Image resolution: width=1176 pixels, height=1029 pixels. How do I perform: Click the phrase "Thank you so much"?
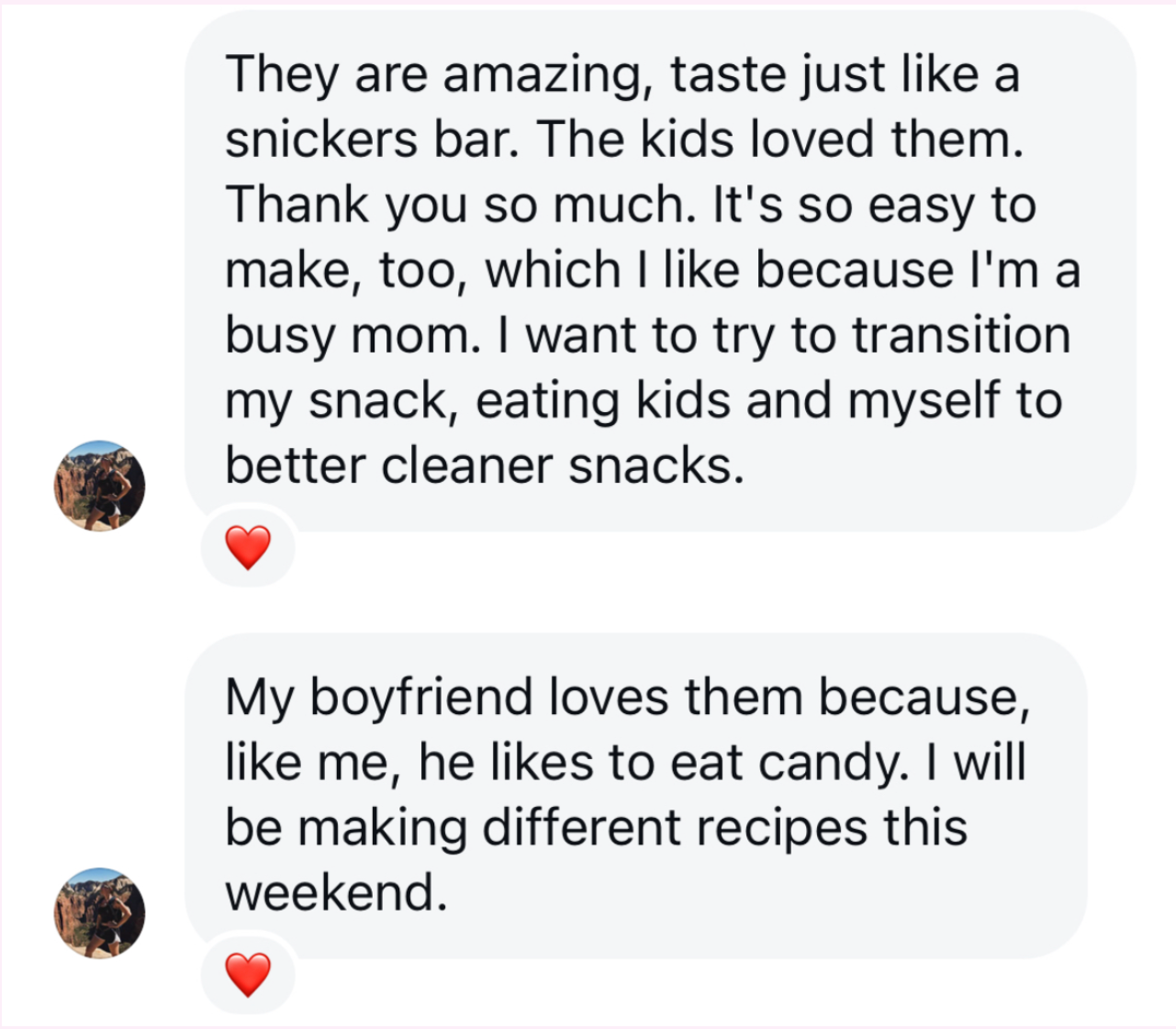pos(461,205)
